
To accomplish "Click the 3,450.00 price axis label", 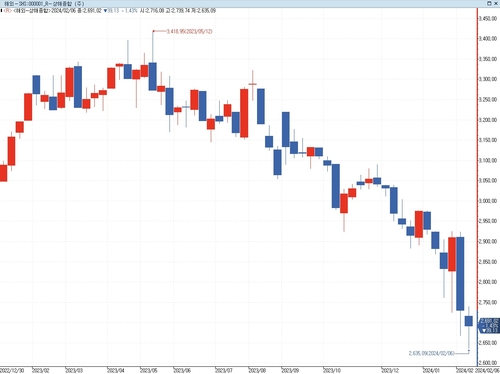I will (x=488, y=19).
